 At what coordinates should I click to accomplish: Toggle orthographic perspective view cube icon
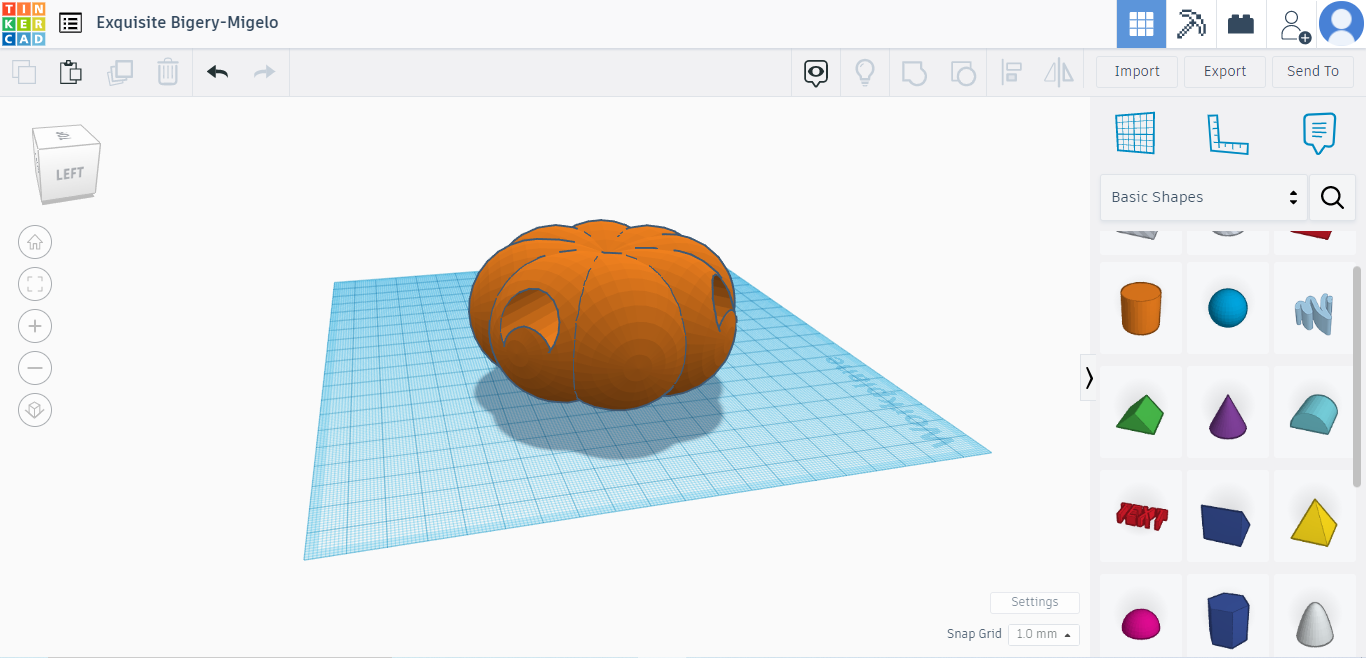(x=35, y=410)
